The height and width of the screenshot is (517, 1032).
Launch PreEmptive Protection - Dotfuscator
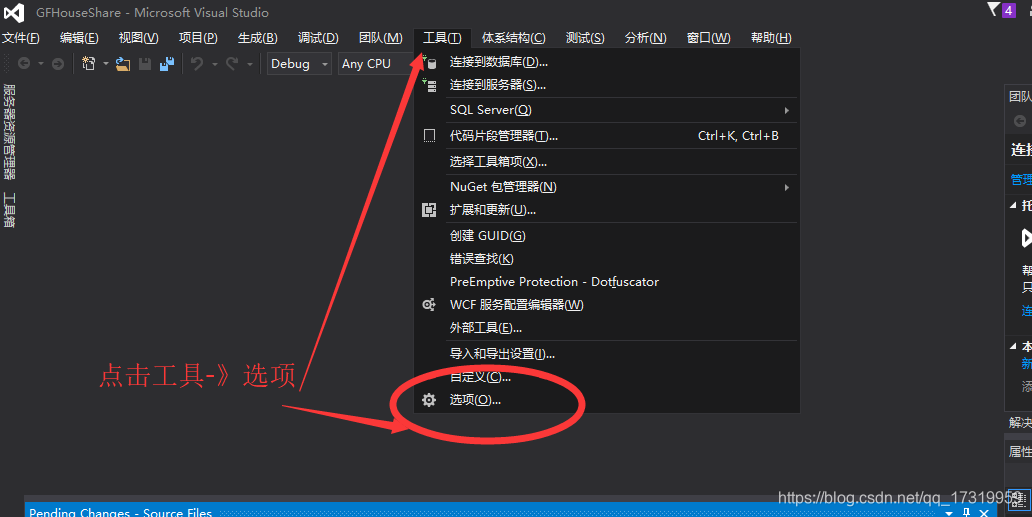(607, 282)
